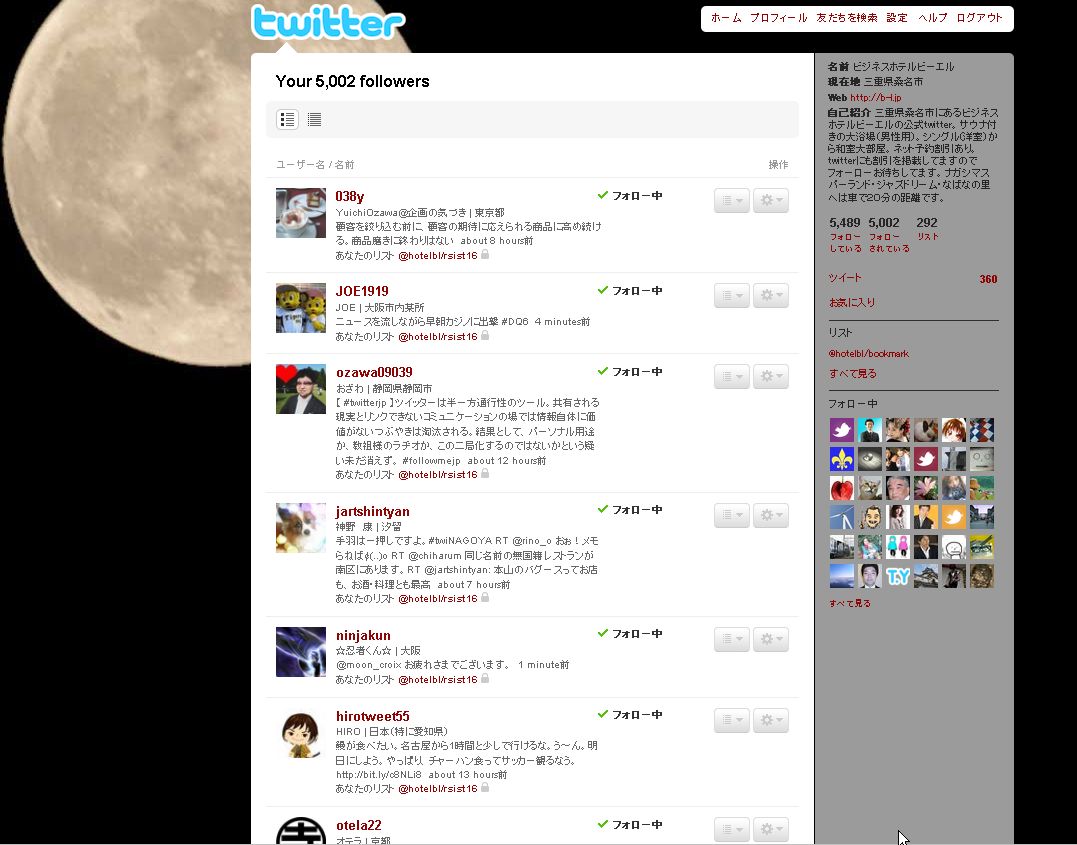Click jartshintyan dog avatar
Image resolution: width=1077 pixels, height=845 pixels.
click(301, 528)
